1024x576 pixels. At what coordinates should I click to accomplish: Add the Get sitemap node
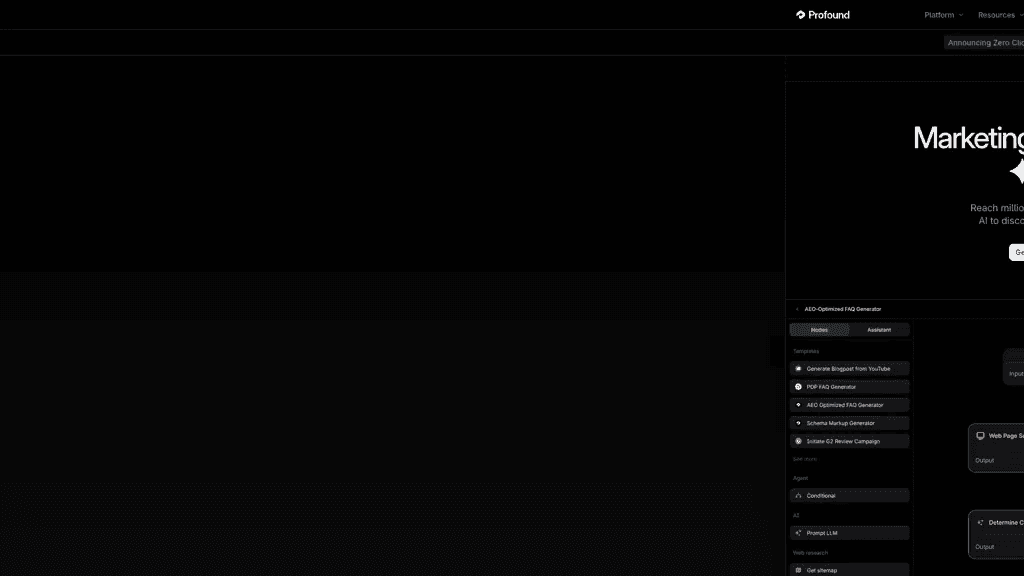coord(849,570)
